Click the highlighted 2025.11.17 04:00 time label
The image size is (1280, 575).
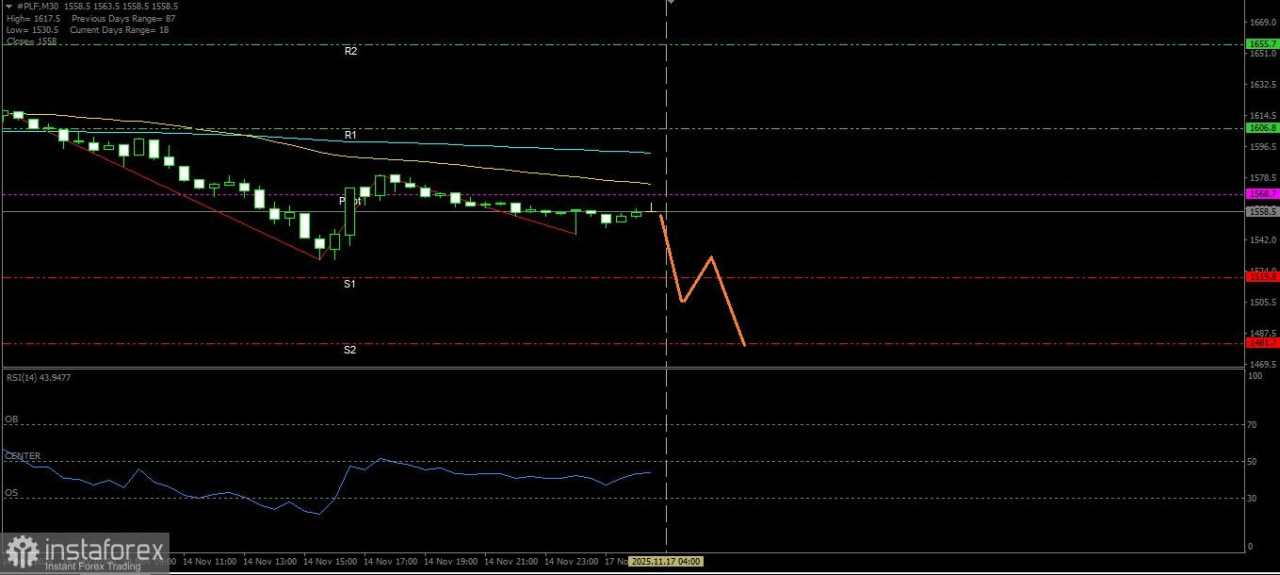pos(666,562)
